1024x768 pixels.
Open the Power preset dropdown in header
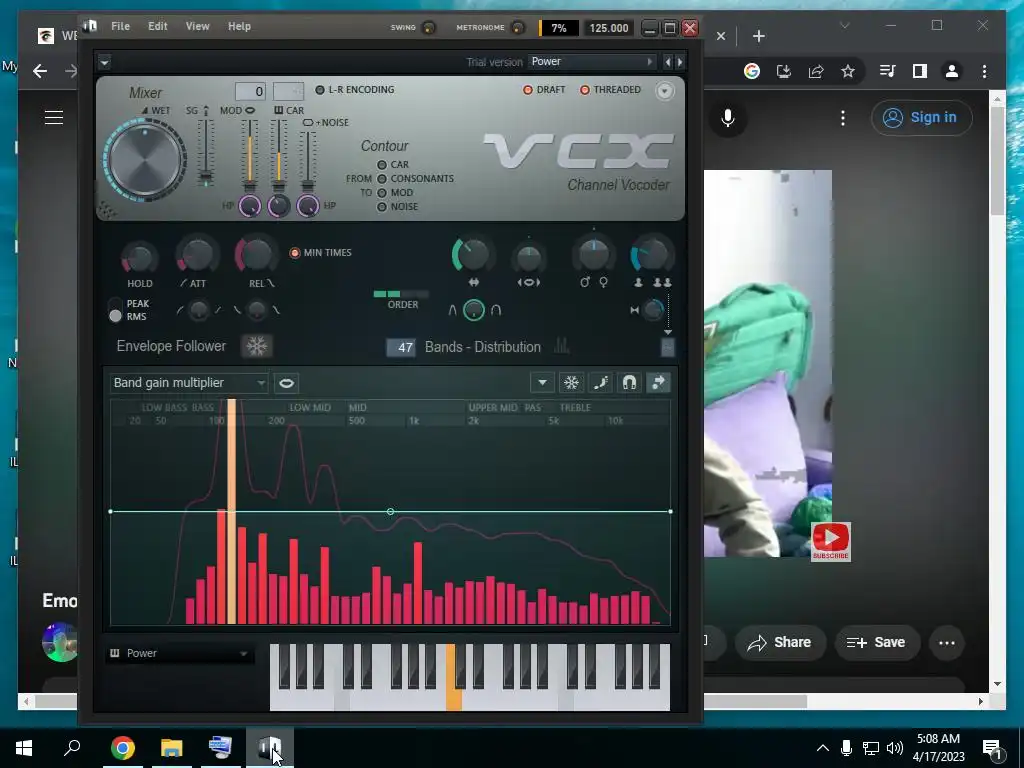pos(591,61)
